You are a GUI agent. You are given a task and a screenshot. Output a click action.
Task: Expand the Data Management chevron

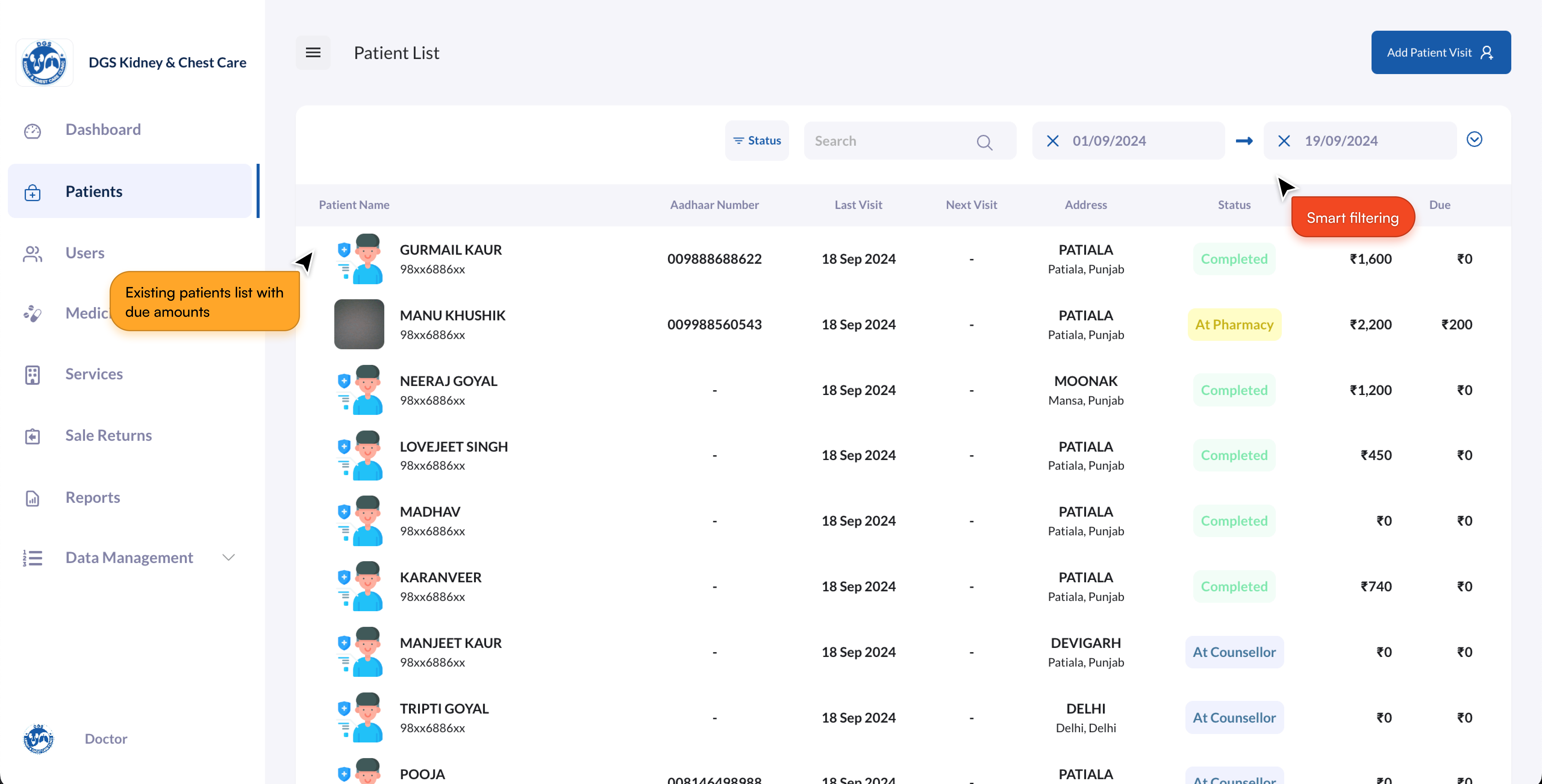point(228,557)
